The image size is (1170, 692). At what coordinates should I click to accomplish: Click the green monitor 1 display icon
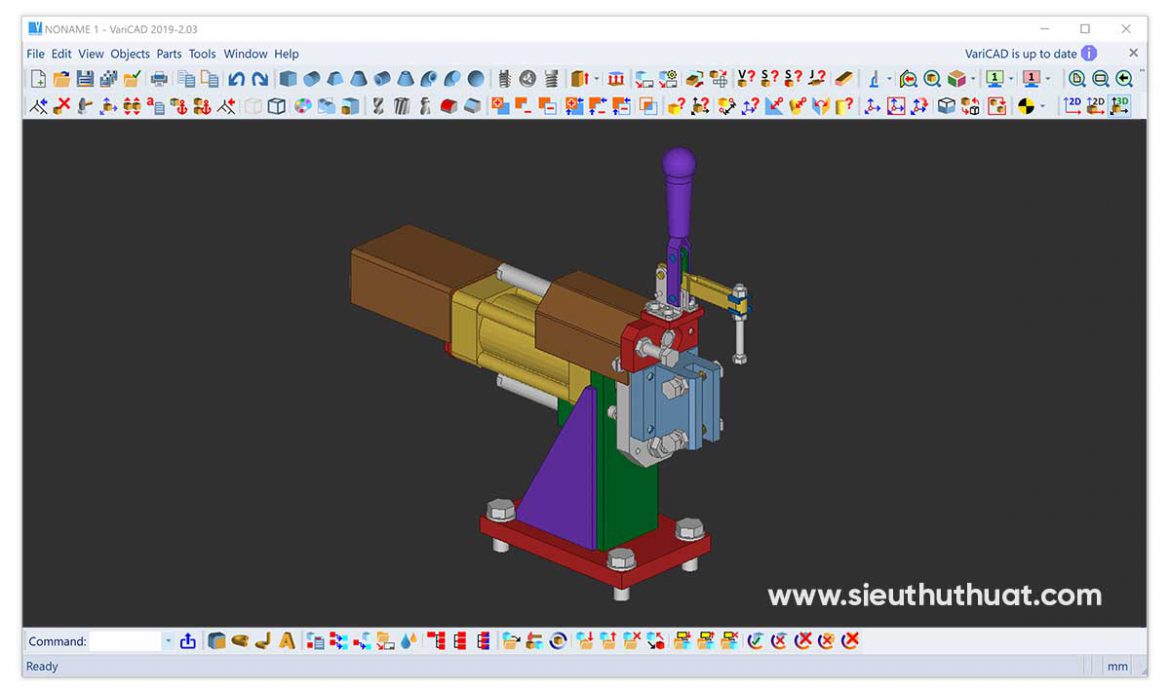tap(995, 78)
